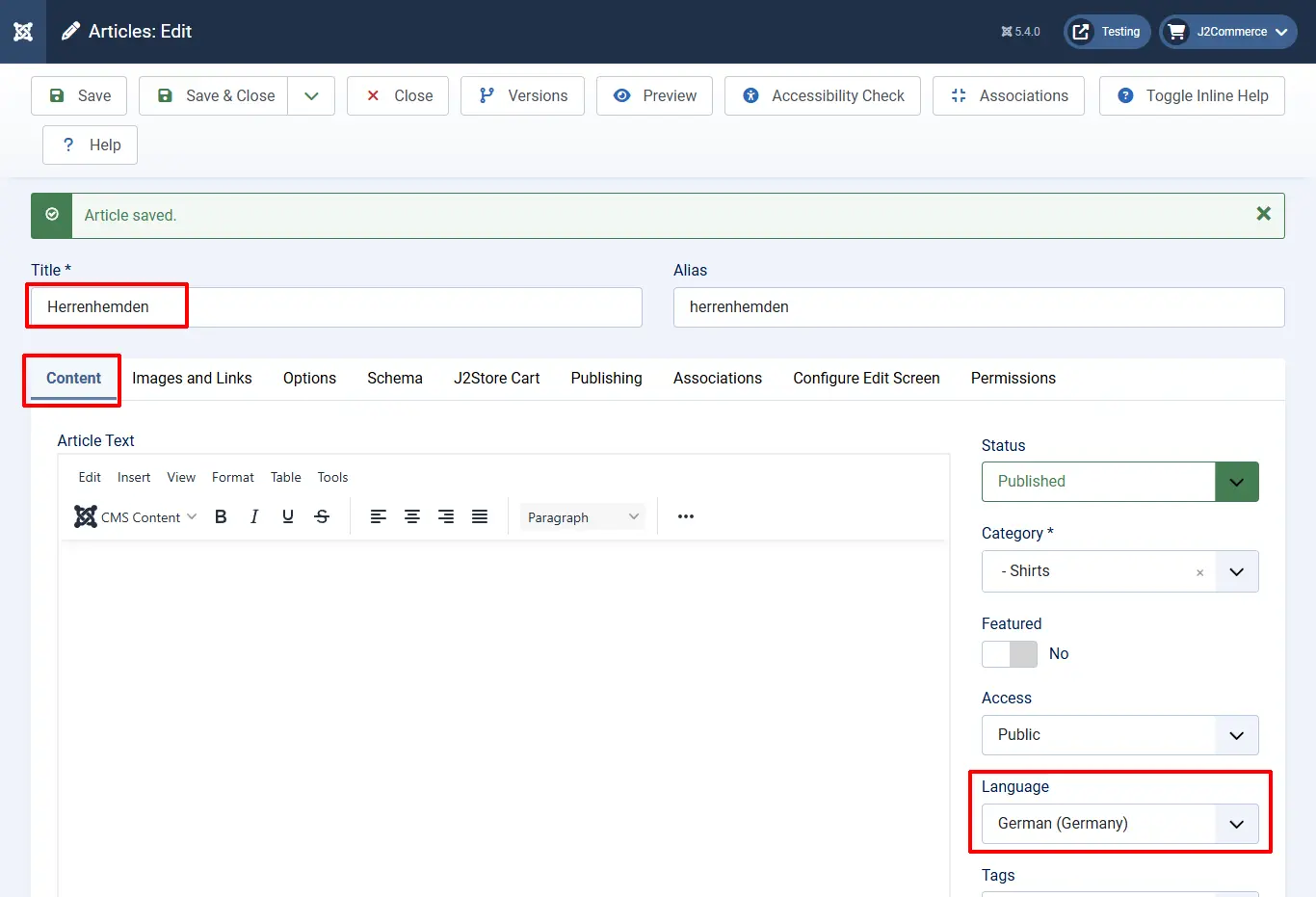This screenshot has width=1316, height=897.
Task: Run the Accessibility Check
Action: click(x=823, y=95)
